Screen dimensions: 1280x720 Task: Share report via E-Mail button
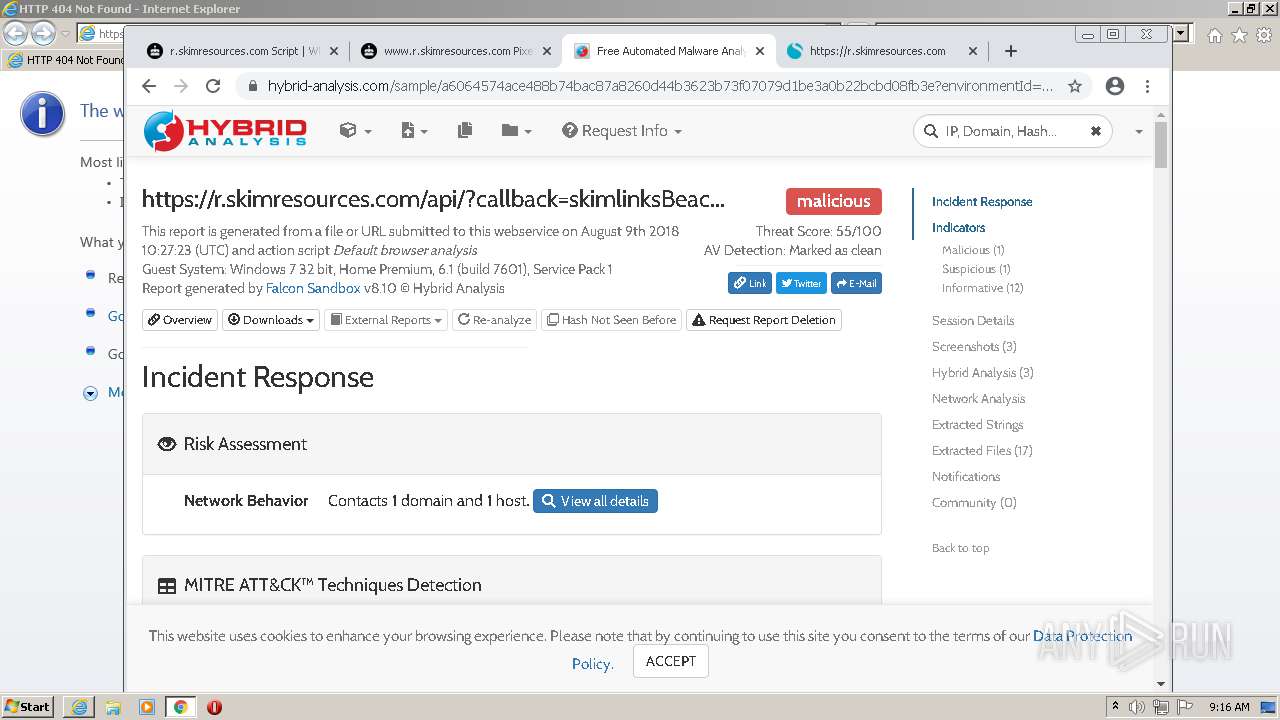[x=856, y=283]
